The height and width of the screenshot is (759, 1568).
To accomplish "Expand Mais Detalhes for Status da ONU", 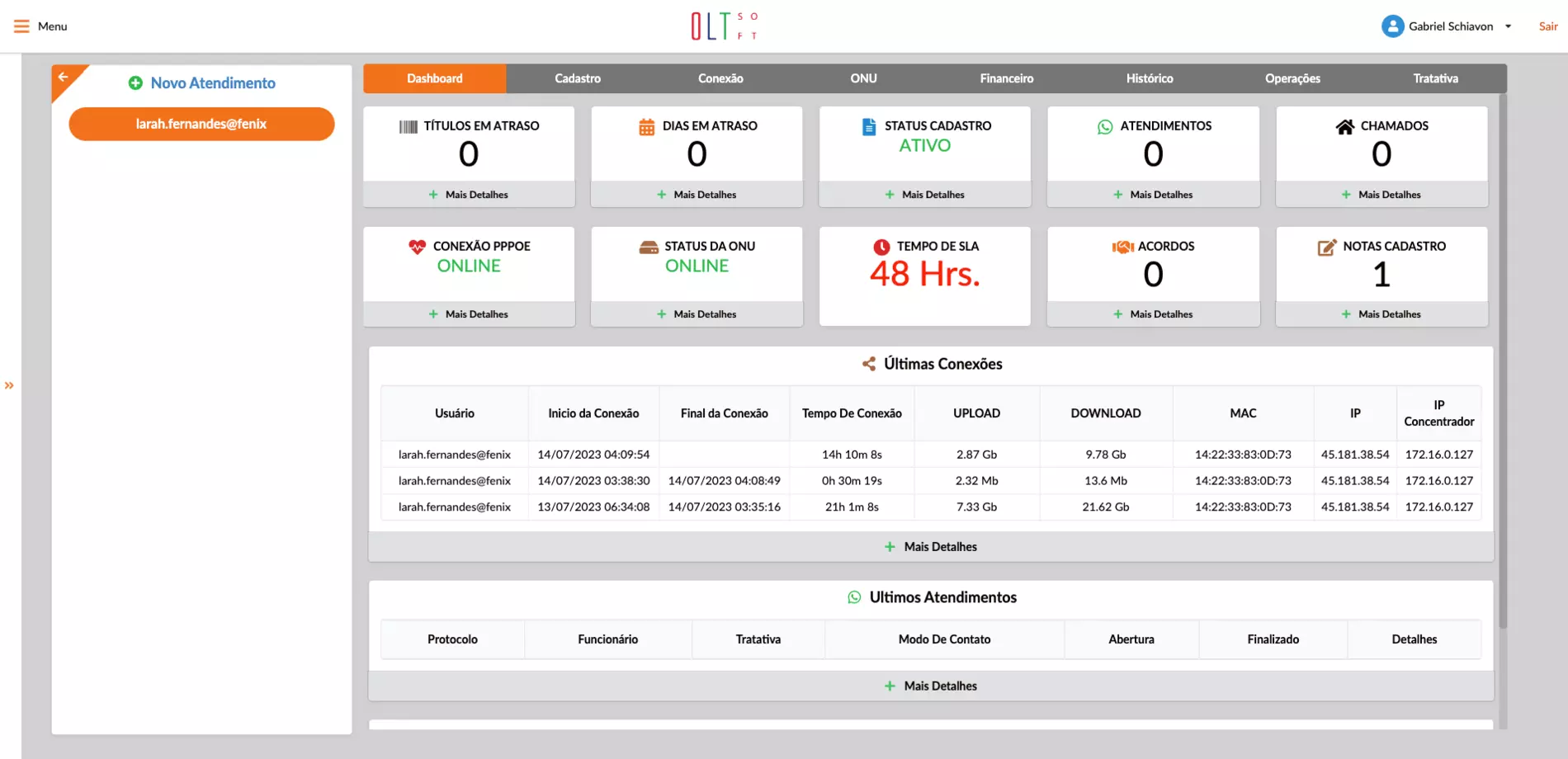I will pos(697,314).
